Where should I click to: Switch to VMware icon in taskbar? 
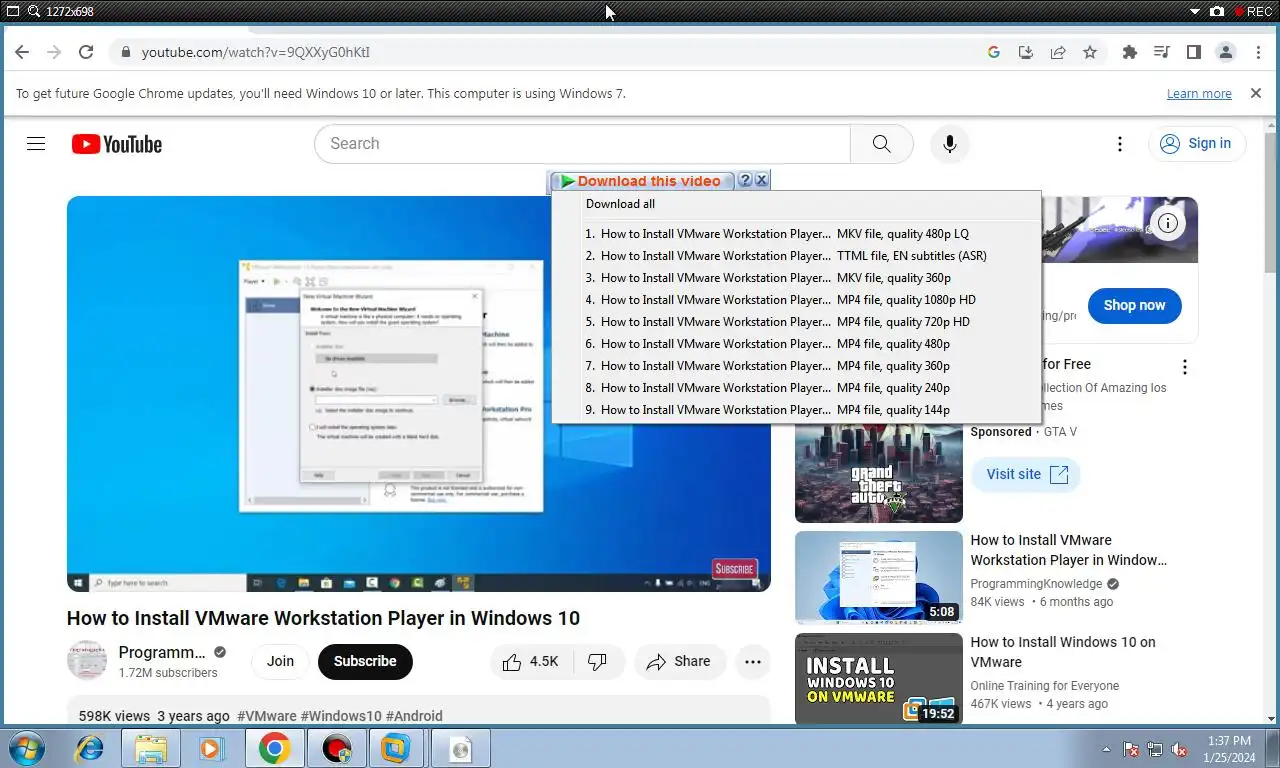(x=396, y=748)
